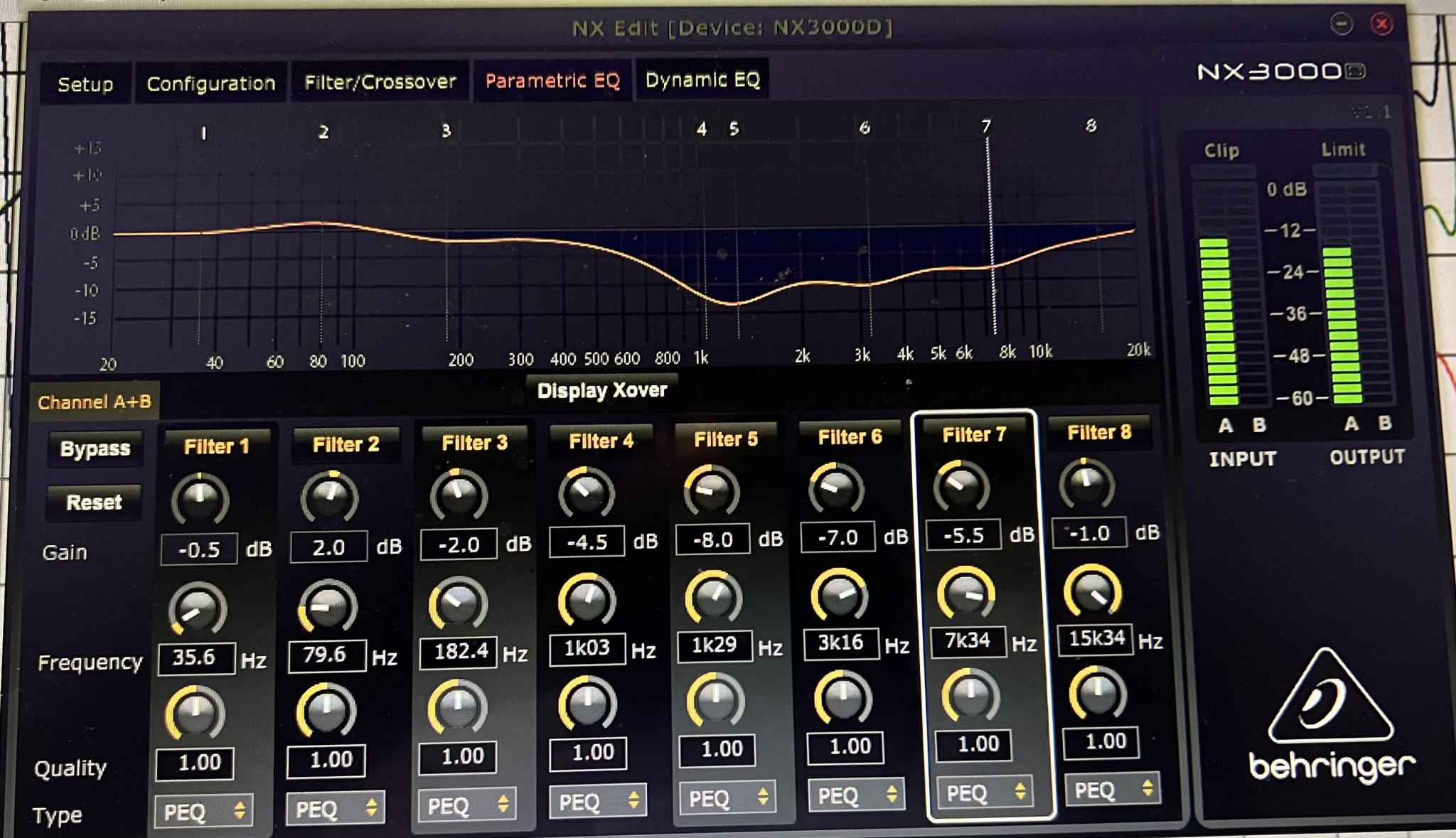Click the 35.6 Hz frequency field
This screenshot has height=838, width=1456.
point(196,657)
